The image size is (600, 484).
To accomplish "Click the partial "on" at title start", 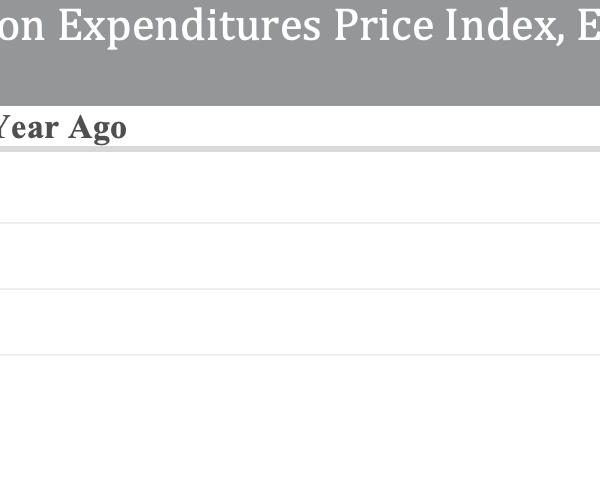I will 22,29.
